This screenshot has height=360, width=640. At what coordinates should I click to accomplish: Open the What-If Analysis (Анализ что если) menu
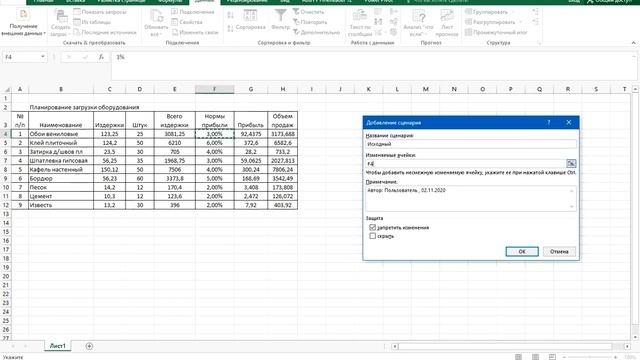click(418, 24)
